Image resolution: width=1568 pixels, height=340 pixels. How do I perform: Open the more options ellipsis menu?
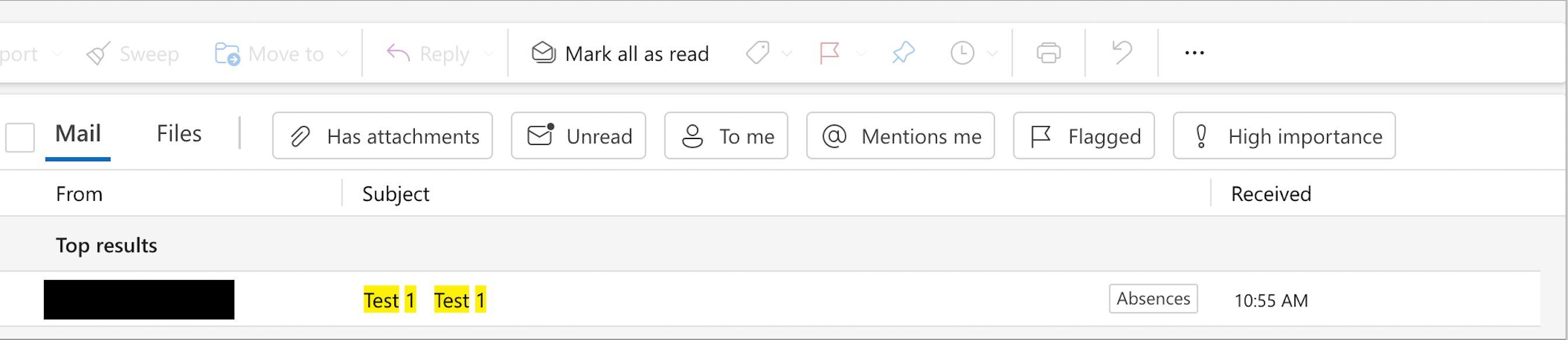(1193, 53)
